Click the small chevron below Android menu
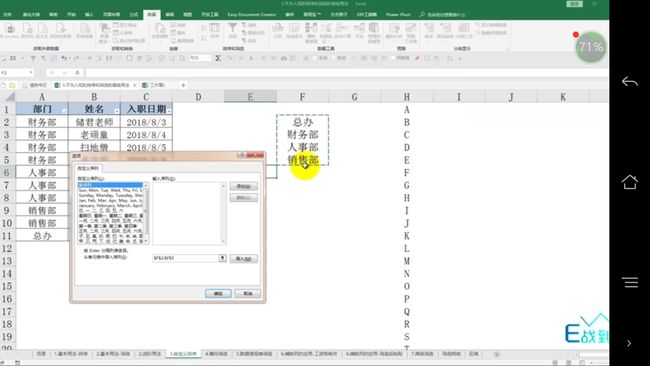 click(x=629, y=343)
